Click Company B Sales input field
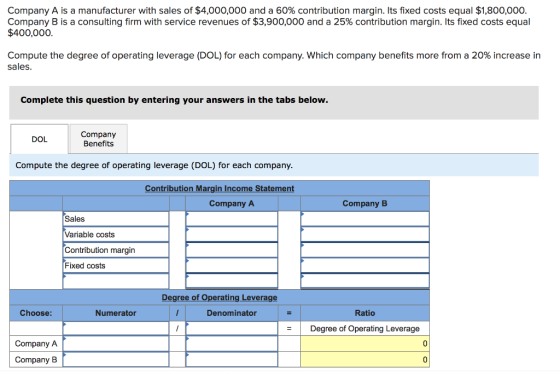 [x=365, y=219]
